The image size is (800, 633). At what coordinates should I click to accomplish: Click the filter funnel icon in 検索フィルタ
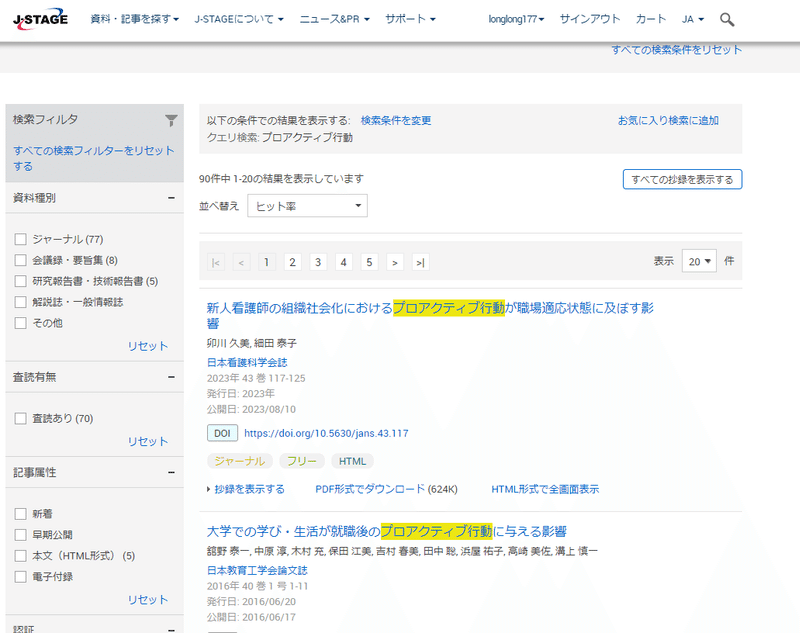[x=170, y=119]
